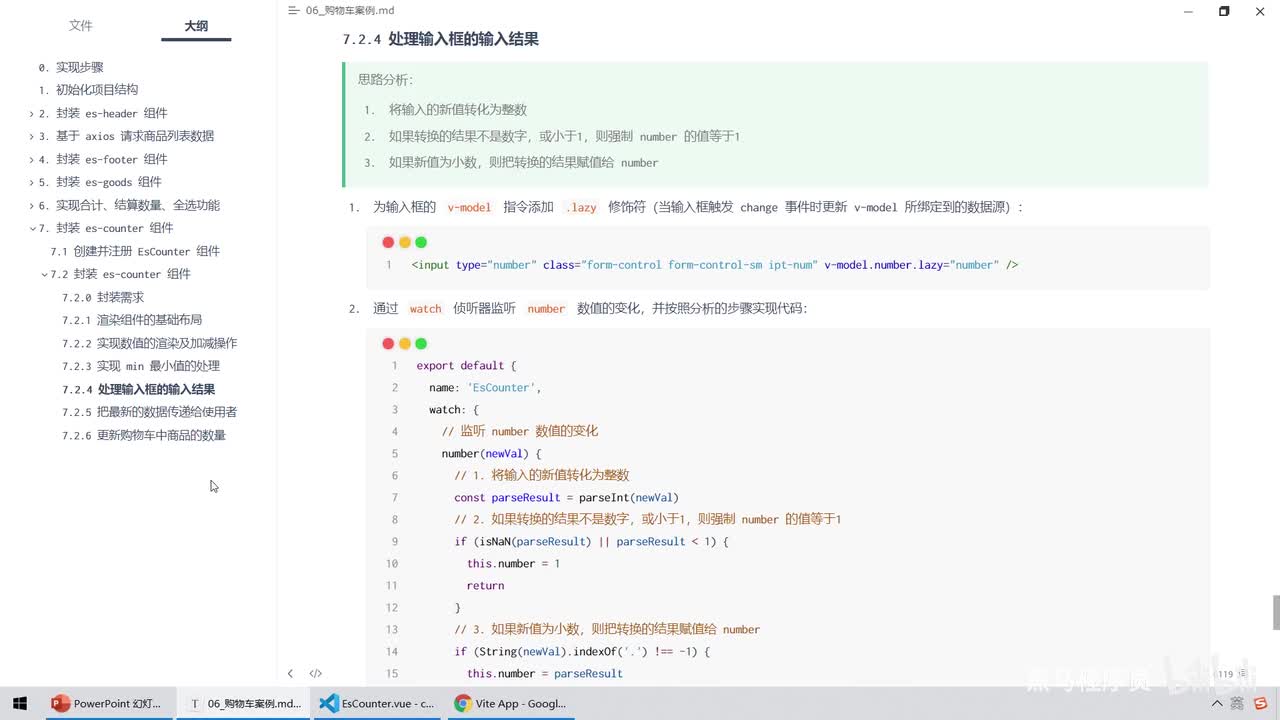Screen dimensions: 1280x720
Task: Switch to the 文件 sidebar tab
Action: click(80, 26)
